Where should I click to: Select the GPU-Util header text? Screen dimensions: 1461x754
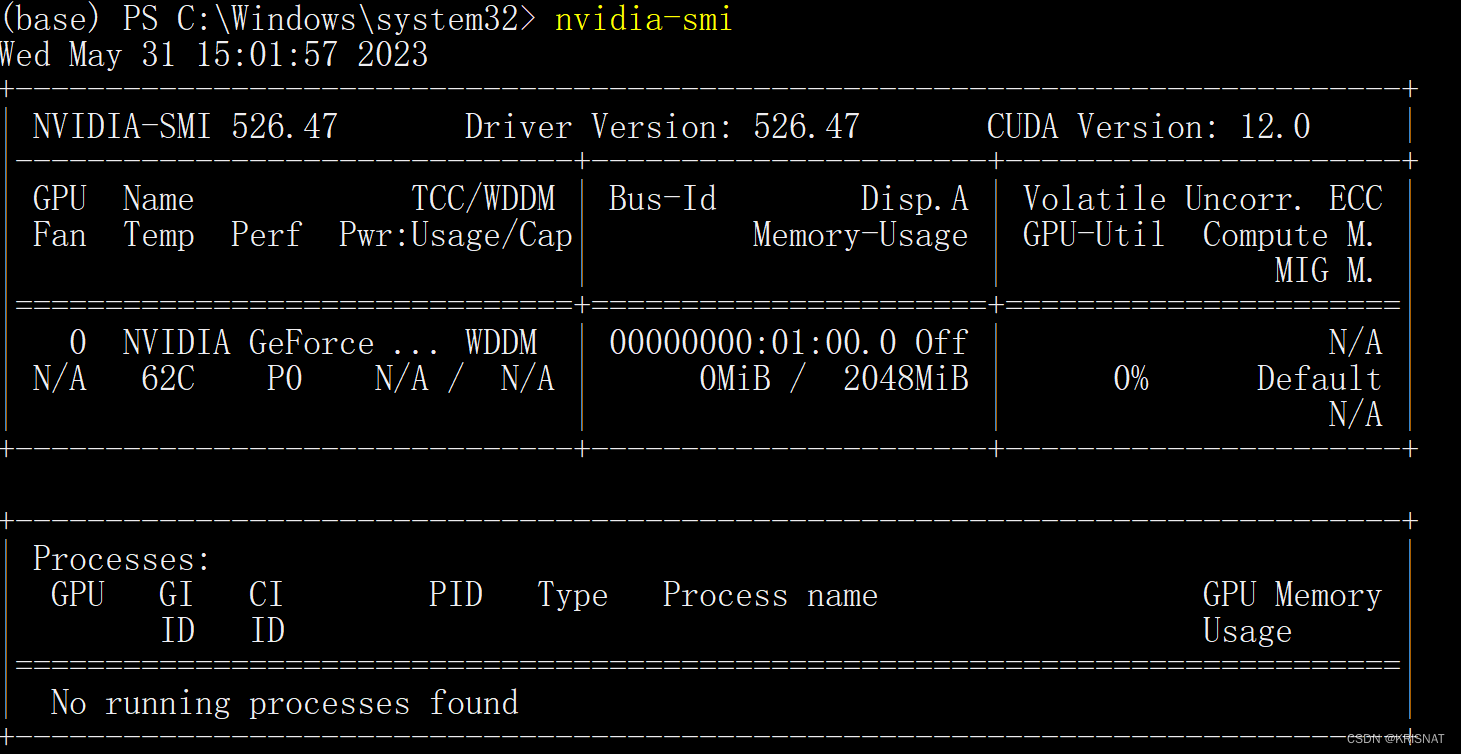click(1094, 236)
